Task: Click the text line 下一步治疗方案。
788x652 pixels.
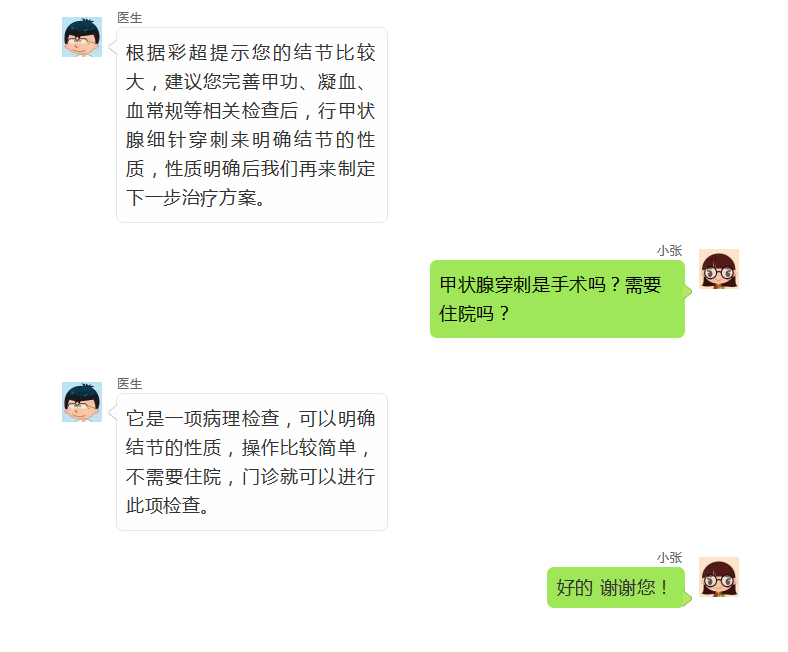Action: [195, 198]
